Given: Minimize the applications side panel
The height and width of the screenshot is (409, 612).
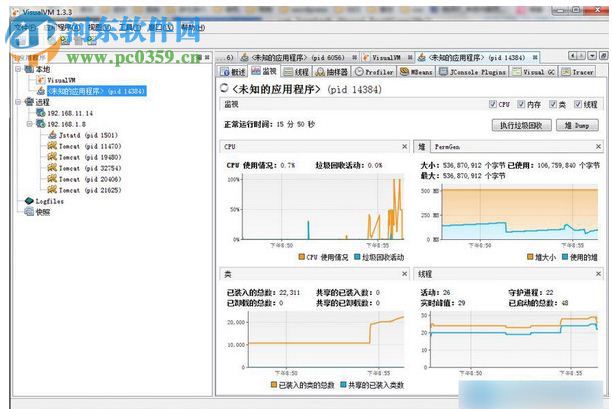Looking at the screenshot, I should (x=200, y=57).
